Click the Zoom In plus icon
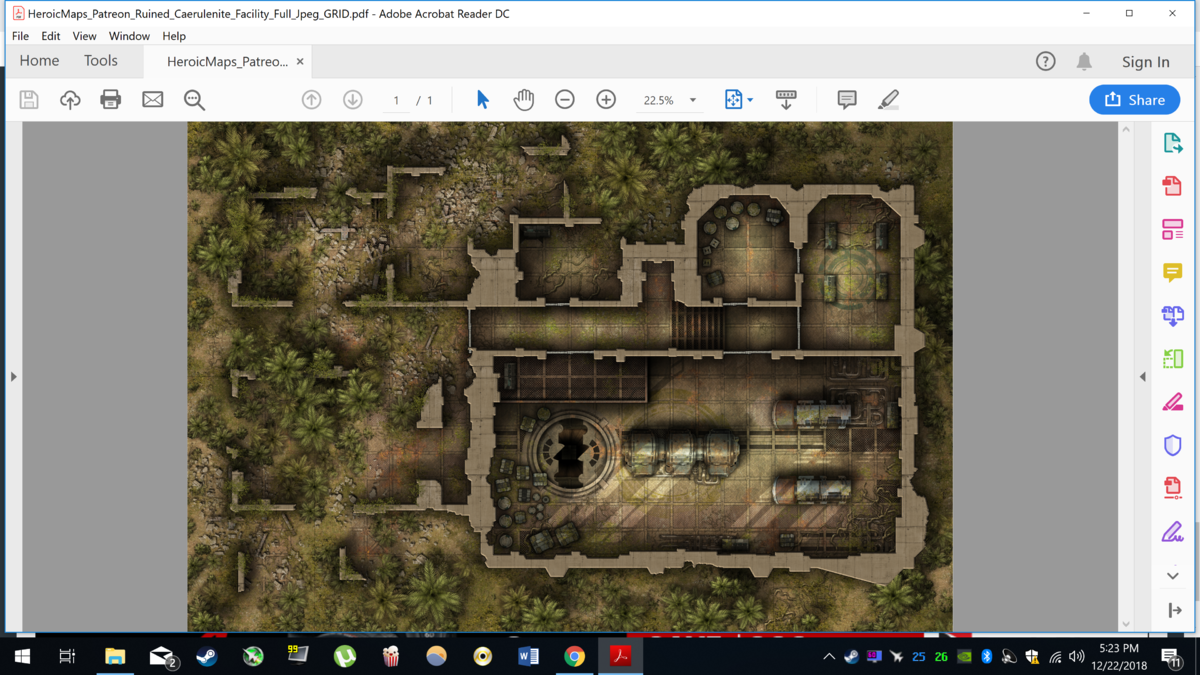The image size is (1200, 675). [606, 100]
